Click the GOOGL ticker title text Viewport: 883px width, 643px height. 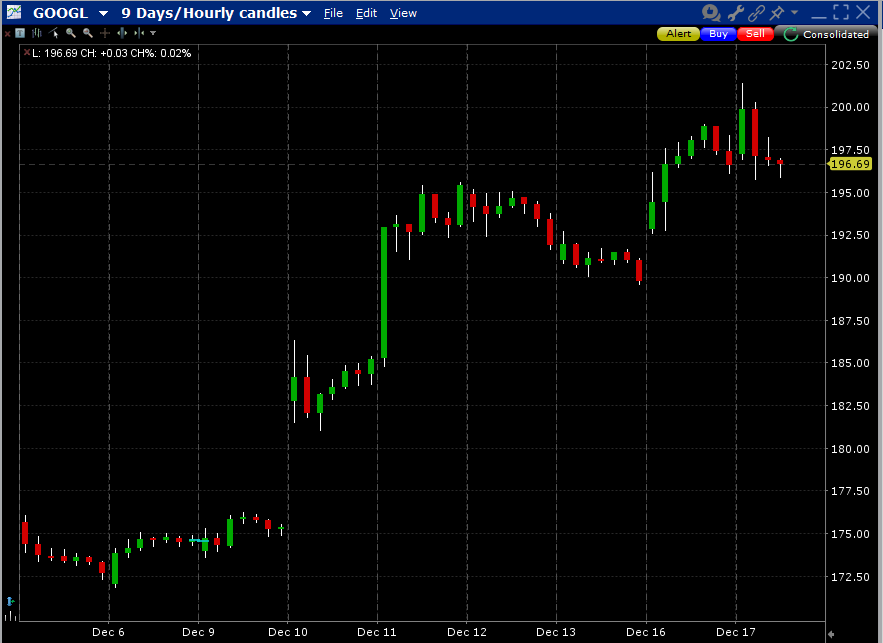tap(60, 13)
